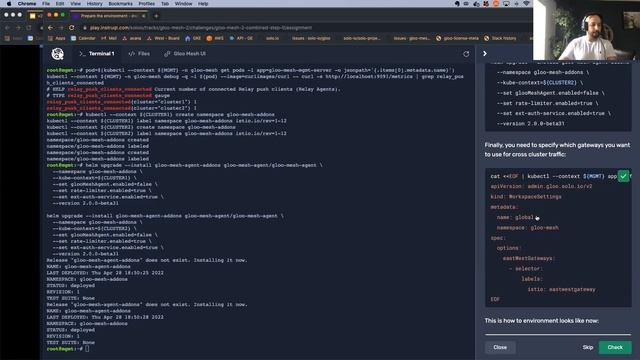Switch to the Files tab
This screenshot has width=640, height=360.
click(x=139, y=53)
